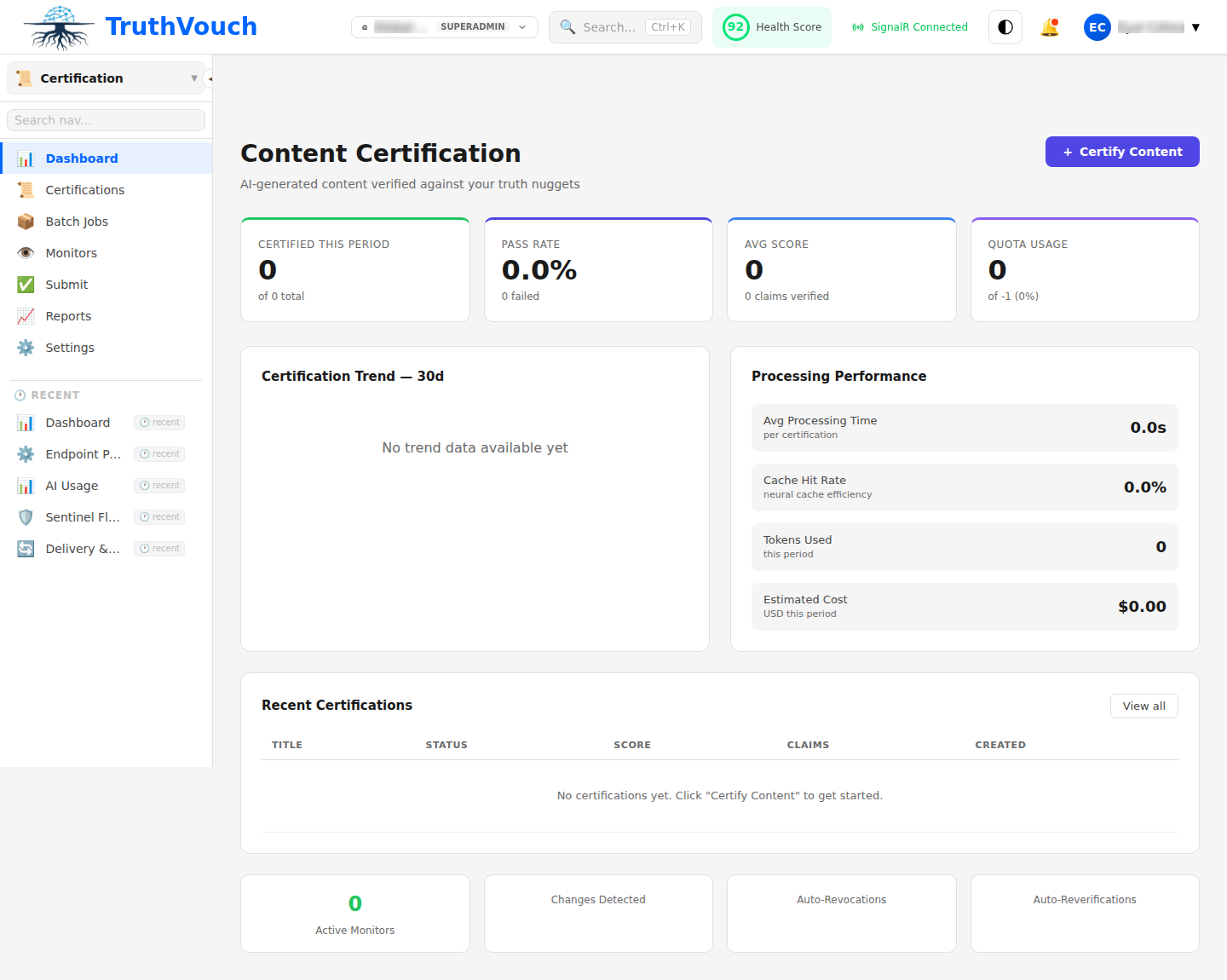1227x980 pixels.
Task: Open Batch Jobs from the sidebar
Action: click(x=77, y=221)
